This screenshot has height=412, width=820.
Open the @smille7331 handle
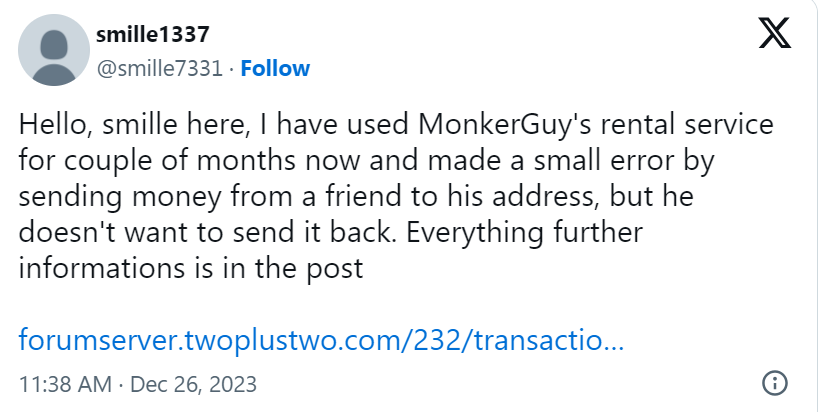(x=159, y=68)
